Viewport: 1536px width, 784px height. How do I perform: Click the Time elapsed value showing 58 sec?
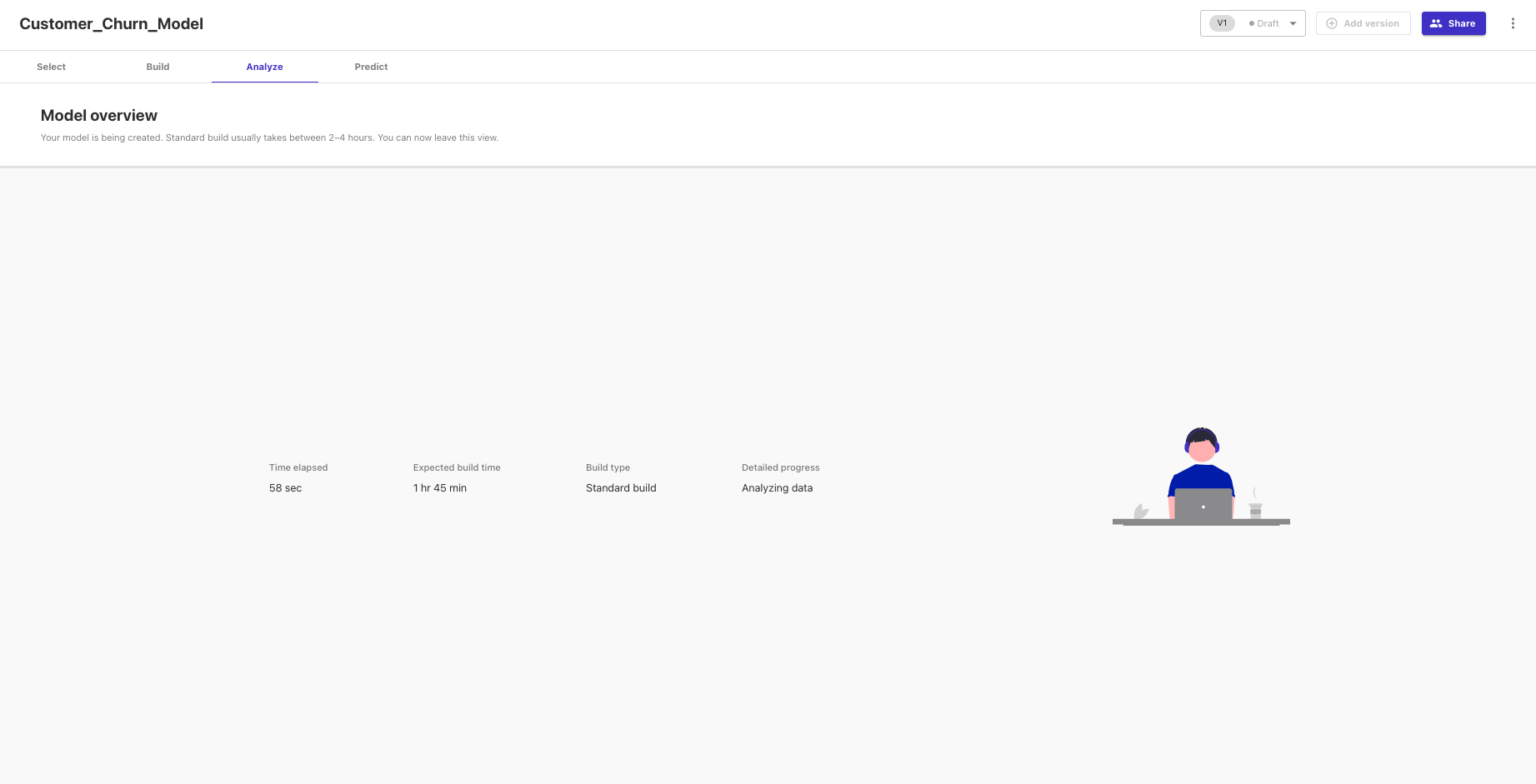pyautogui.click(x=285, y=488)
